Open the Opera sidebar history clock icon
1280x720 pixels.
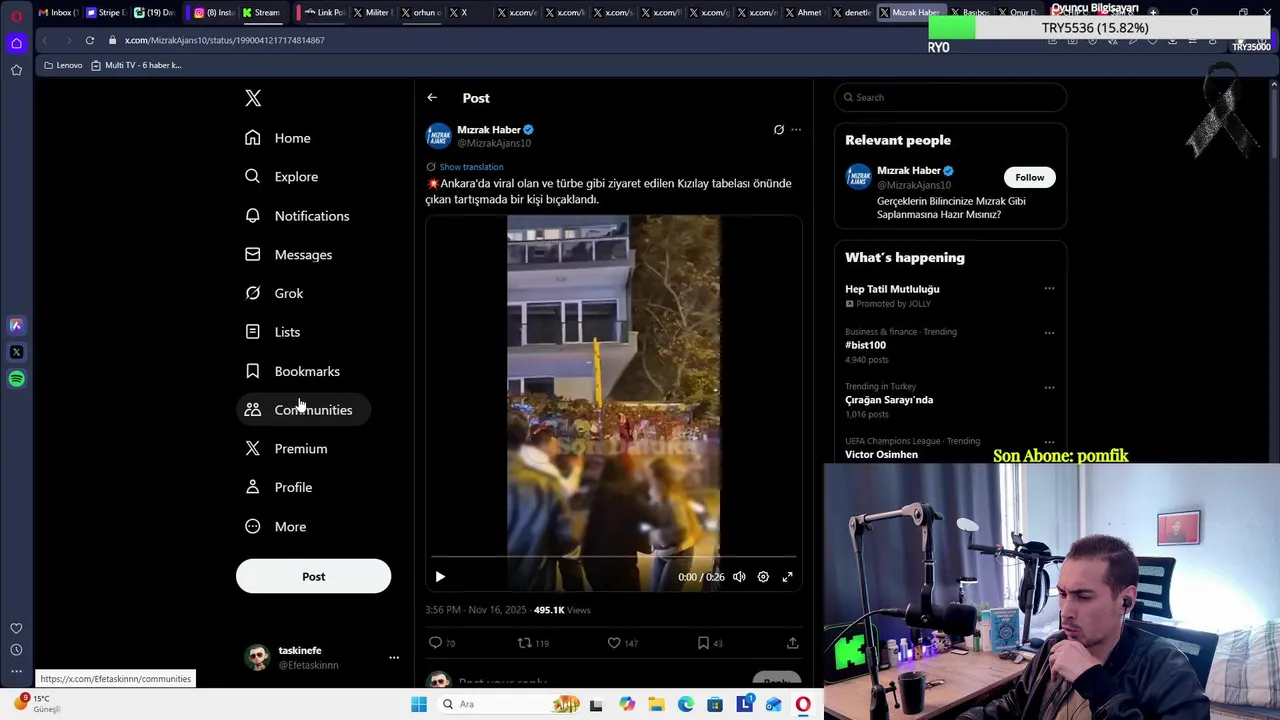(x=16, y=650)
